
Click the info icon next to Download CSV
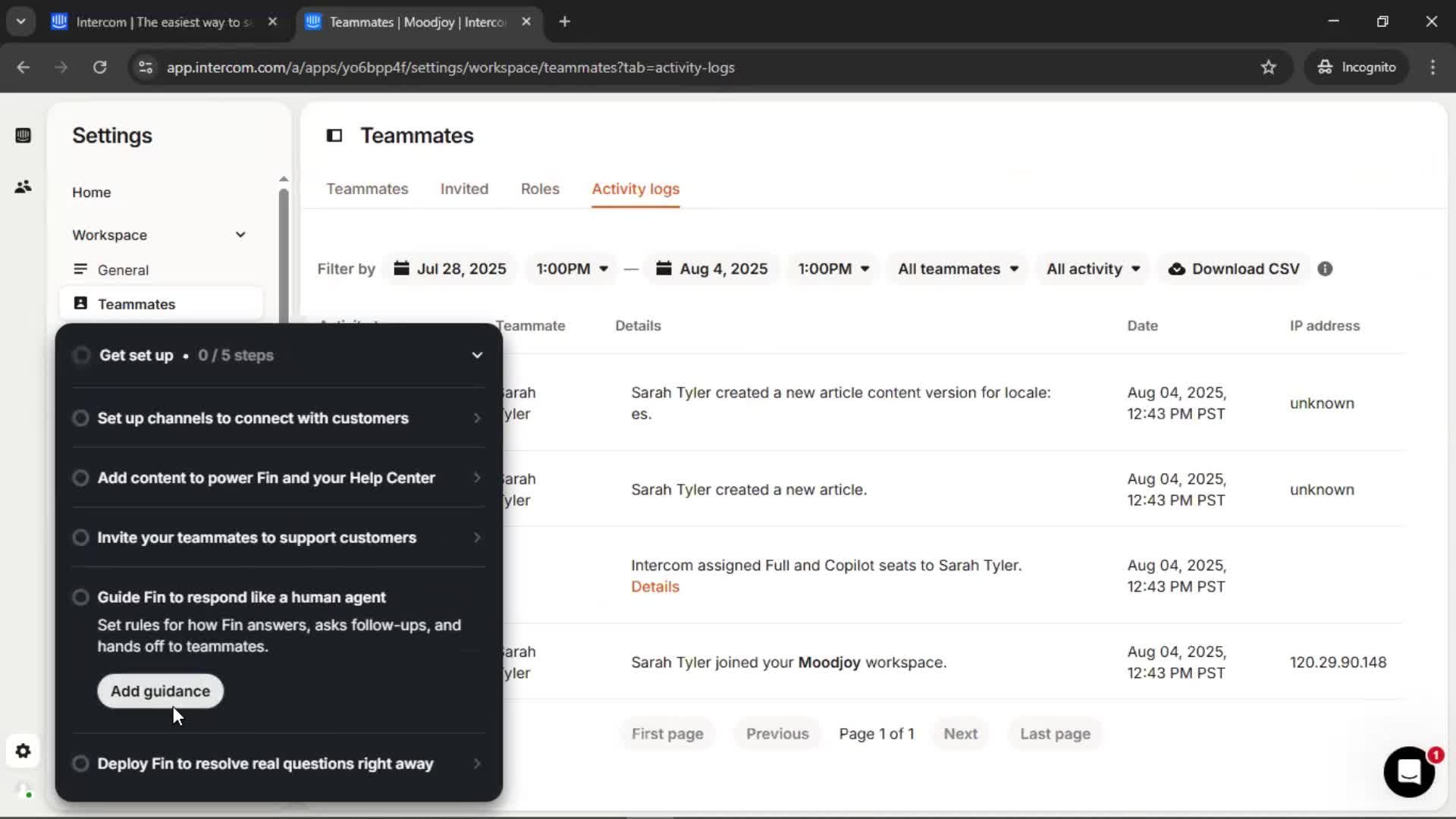point(1325,269)
